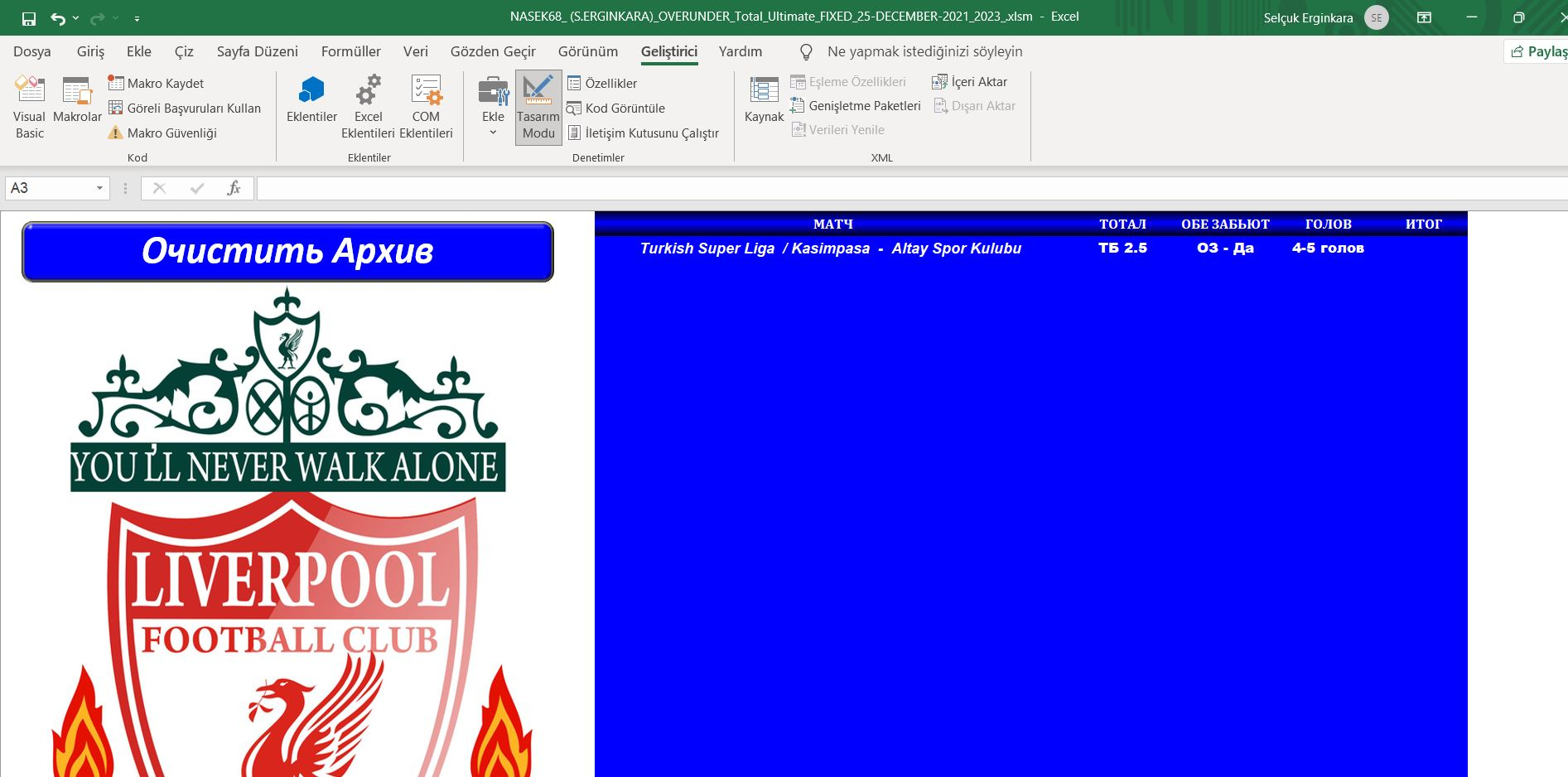Click the ТОТАЛ column header
Screen dimensions: 1568x777
1122,224
